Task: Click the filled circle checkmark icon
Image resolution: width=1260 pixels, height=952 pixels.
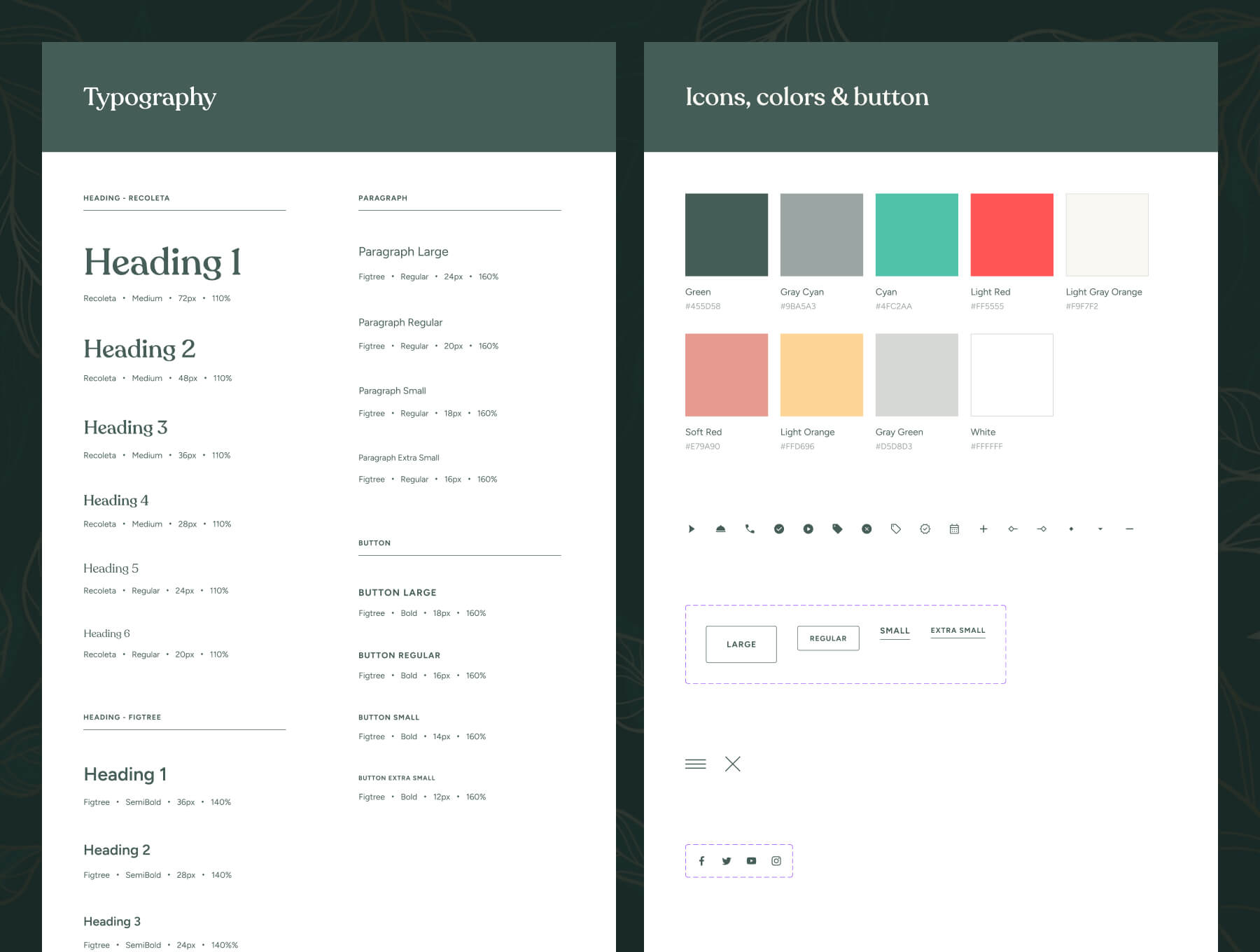Action: 779,529
